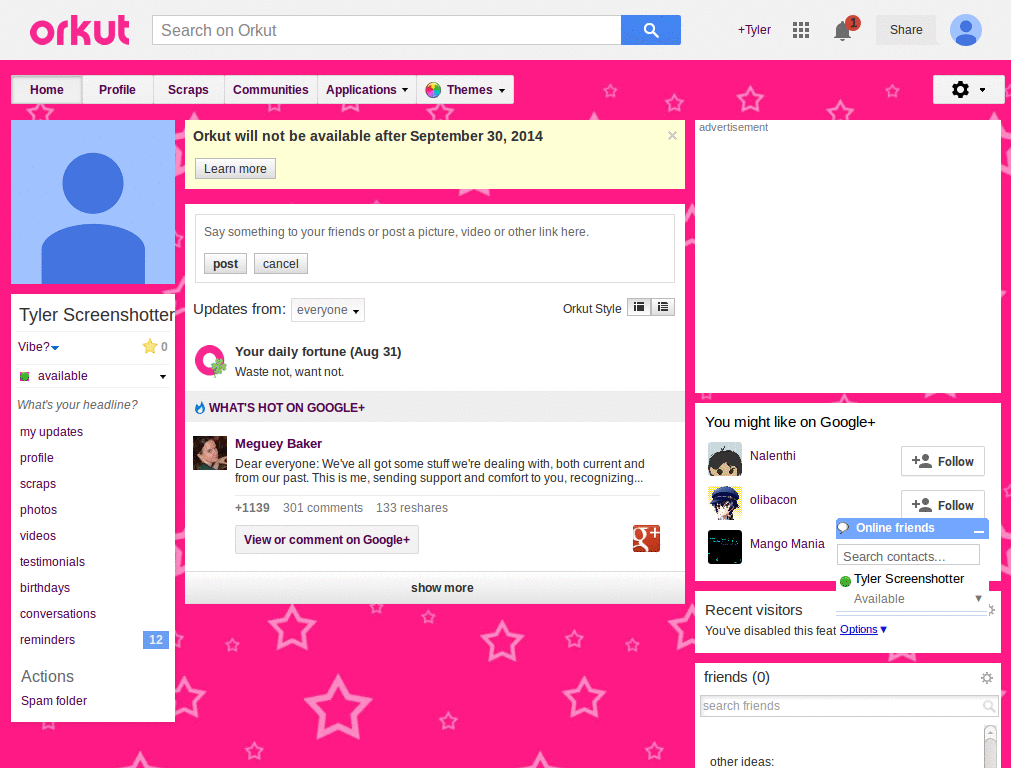Click olibacon's avatar
Screen dimensions: 1024x768
725,503
